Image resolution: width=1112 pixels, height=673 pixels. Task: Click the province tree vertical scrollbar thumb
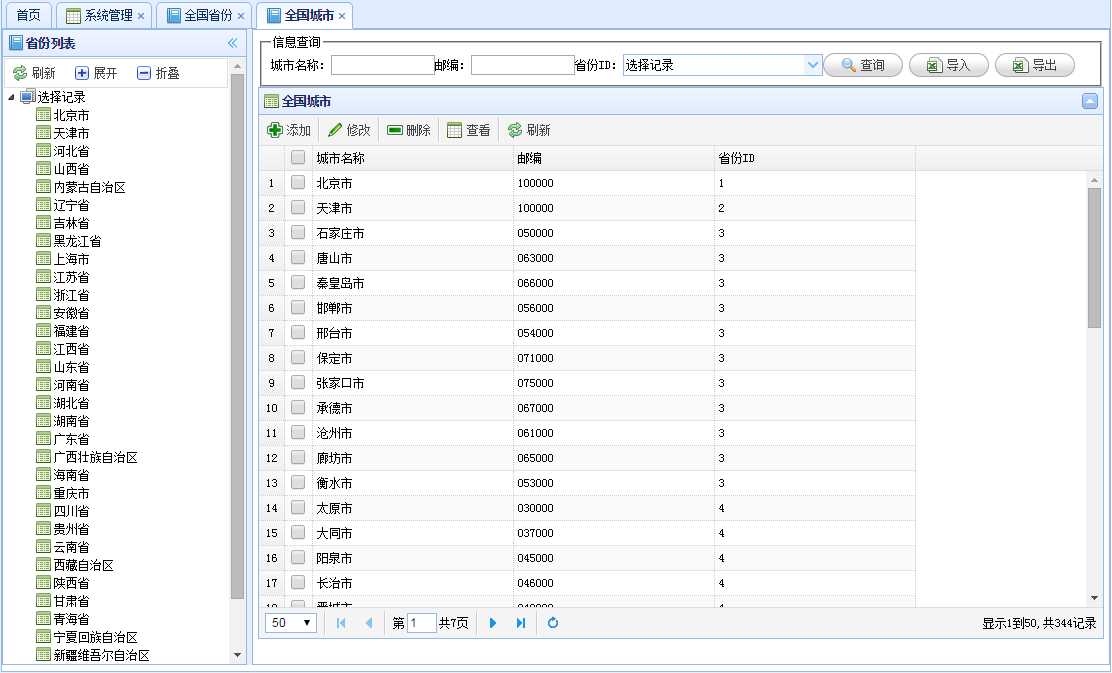(238, 337)
